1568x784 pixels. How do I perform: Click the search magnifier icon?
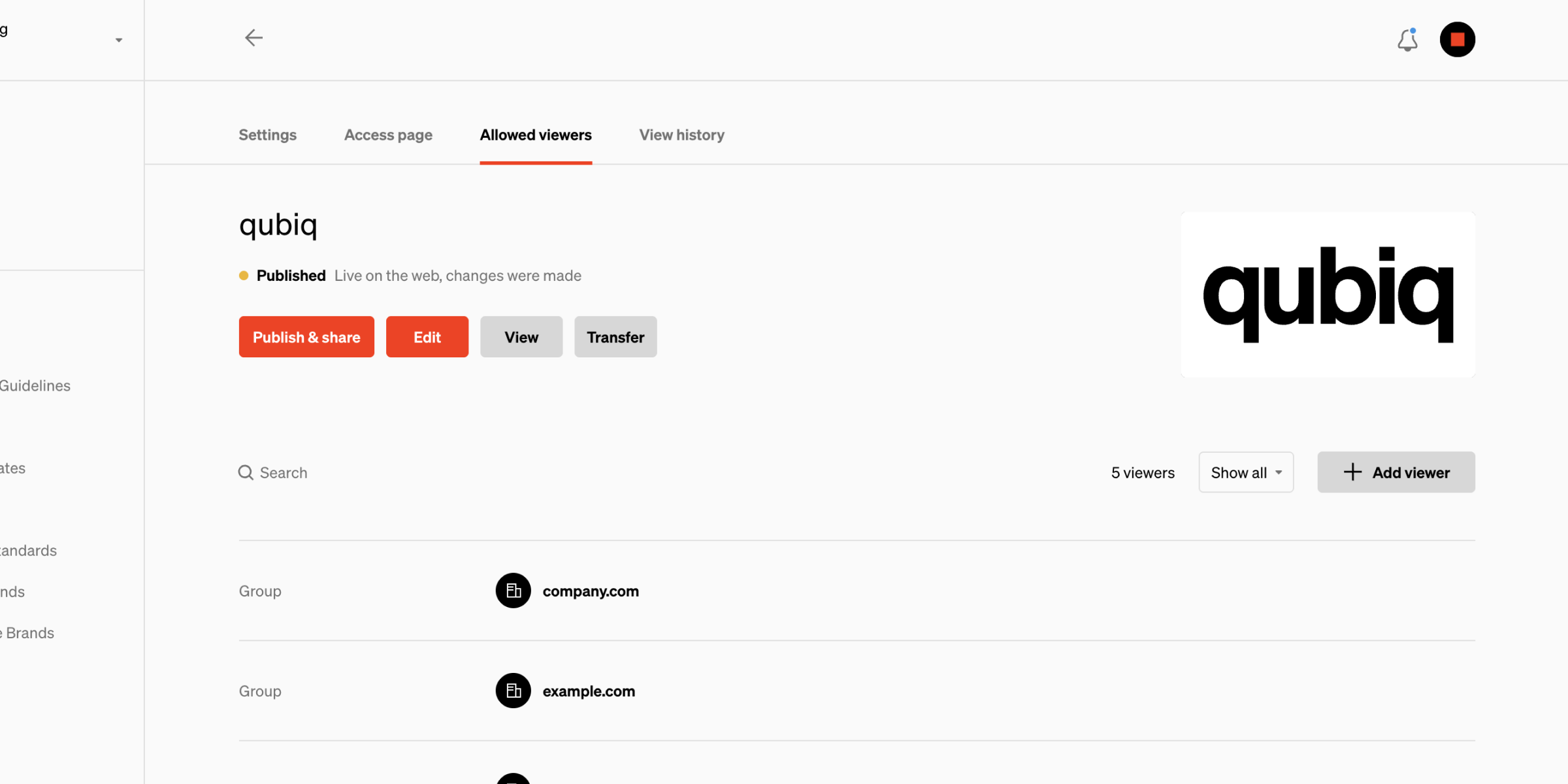[246, 472]
